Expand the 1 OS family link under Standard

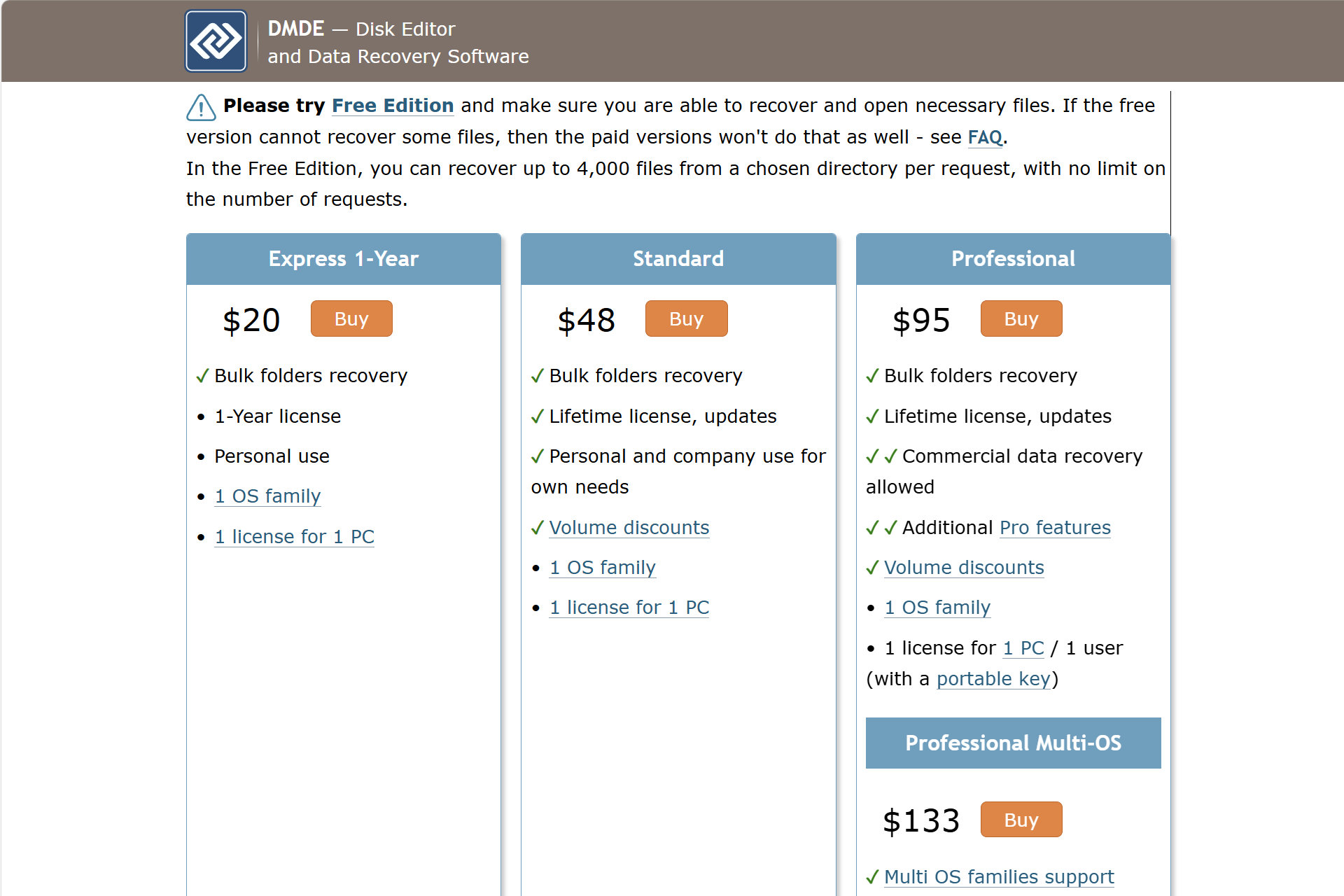603,567
